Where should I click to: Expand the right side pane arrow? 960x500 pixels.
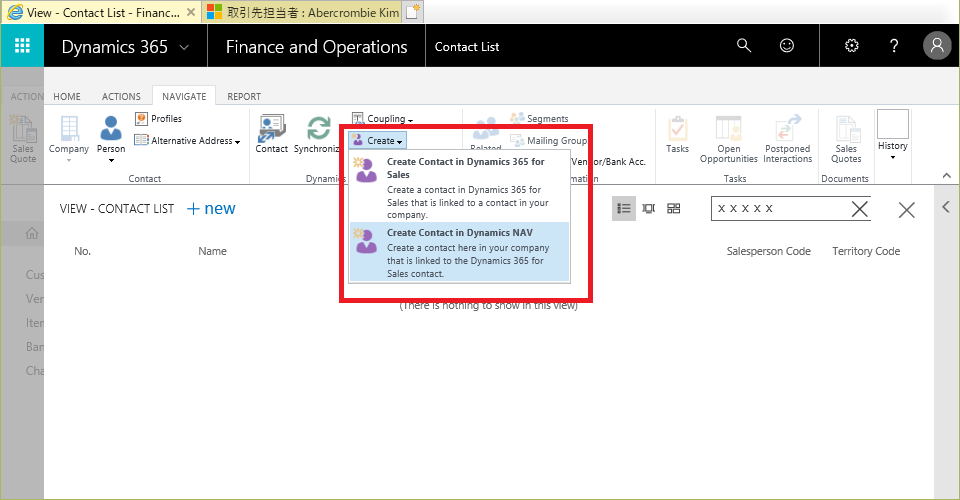[x=946, y=207]
